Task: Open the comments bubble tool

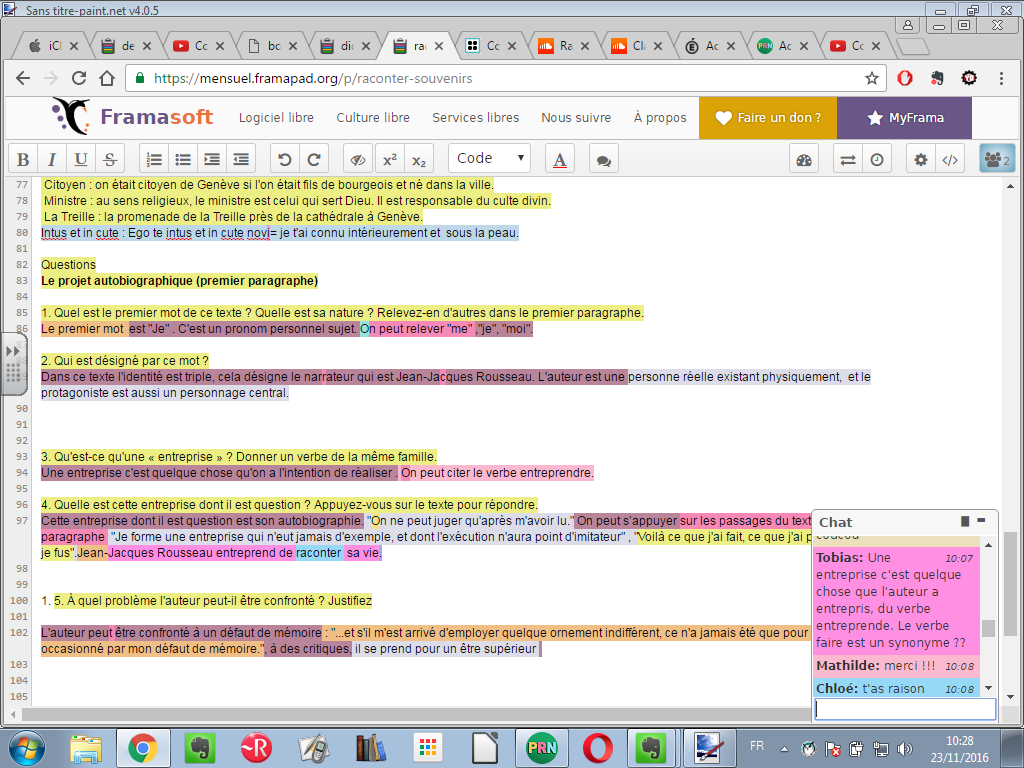Action: pos(604,159)
